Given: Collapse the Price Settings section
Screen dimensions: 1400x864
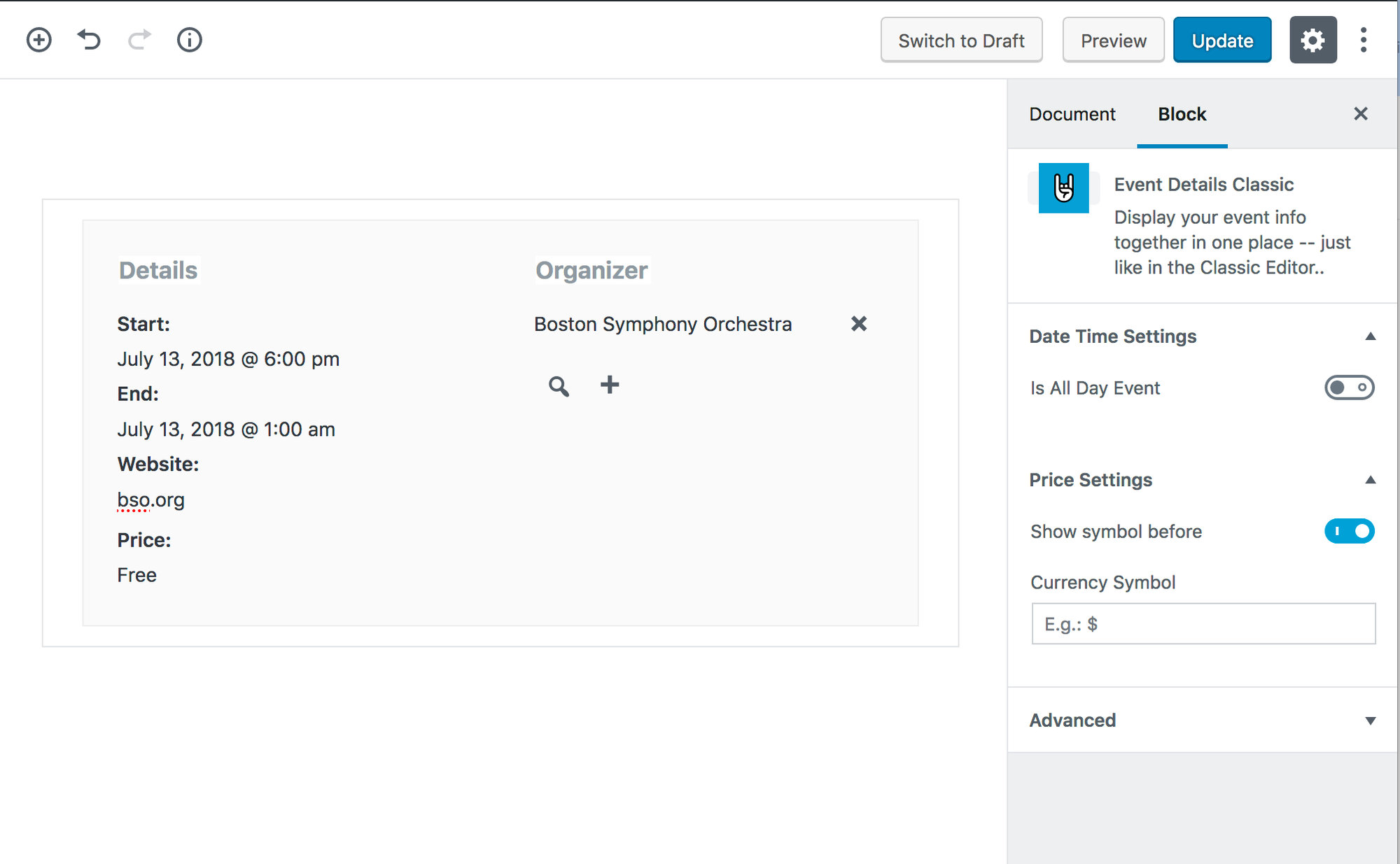Looking at the screenshot, I should pos(1370,480).
